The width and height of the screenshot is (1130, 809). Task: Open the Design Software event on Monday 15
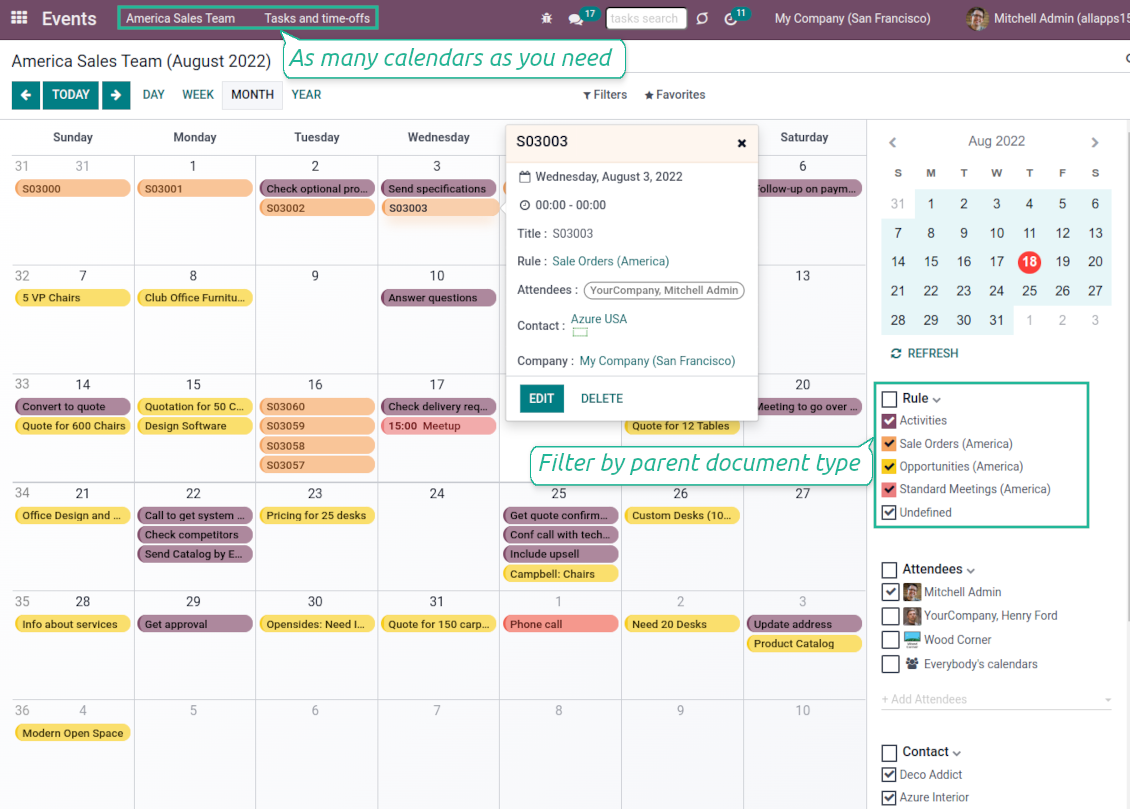click(194, 426)
